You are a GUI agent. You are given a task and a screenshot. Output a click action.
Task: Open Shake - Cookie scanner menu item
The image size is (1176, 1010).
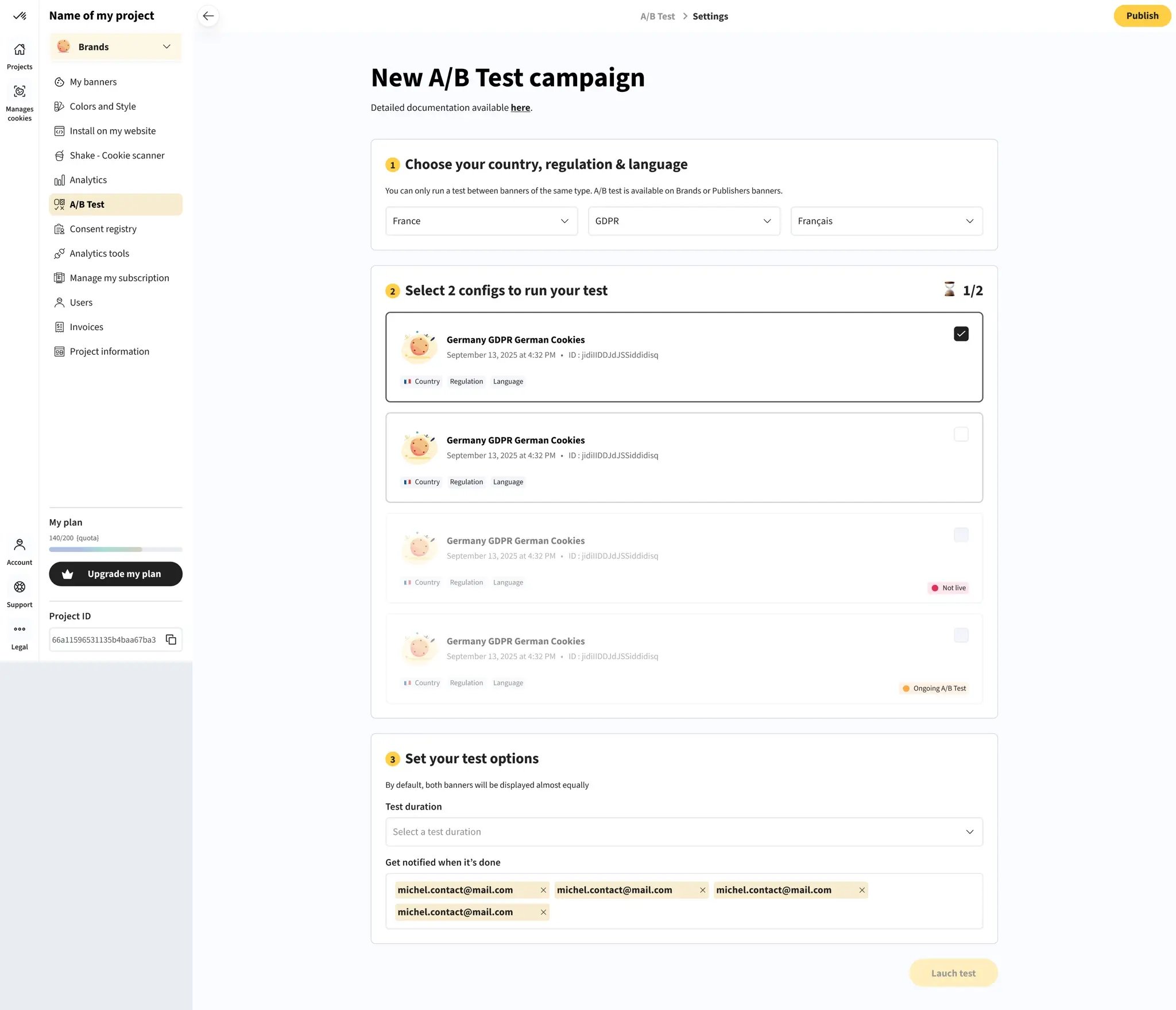click(x=115, y=156)
